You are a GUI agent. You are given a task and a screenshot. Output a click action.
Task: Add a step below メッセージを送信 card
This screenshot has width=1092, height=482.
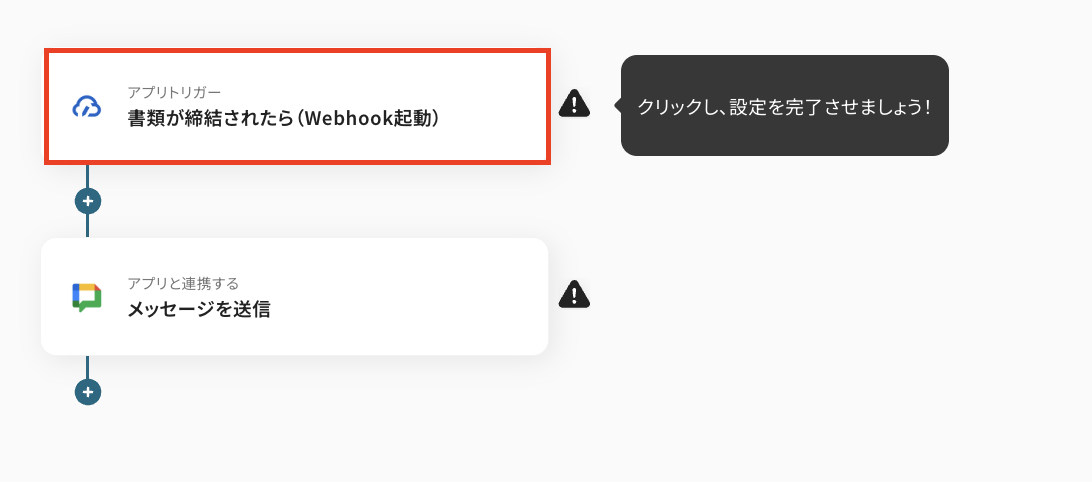(88, 392)
